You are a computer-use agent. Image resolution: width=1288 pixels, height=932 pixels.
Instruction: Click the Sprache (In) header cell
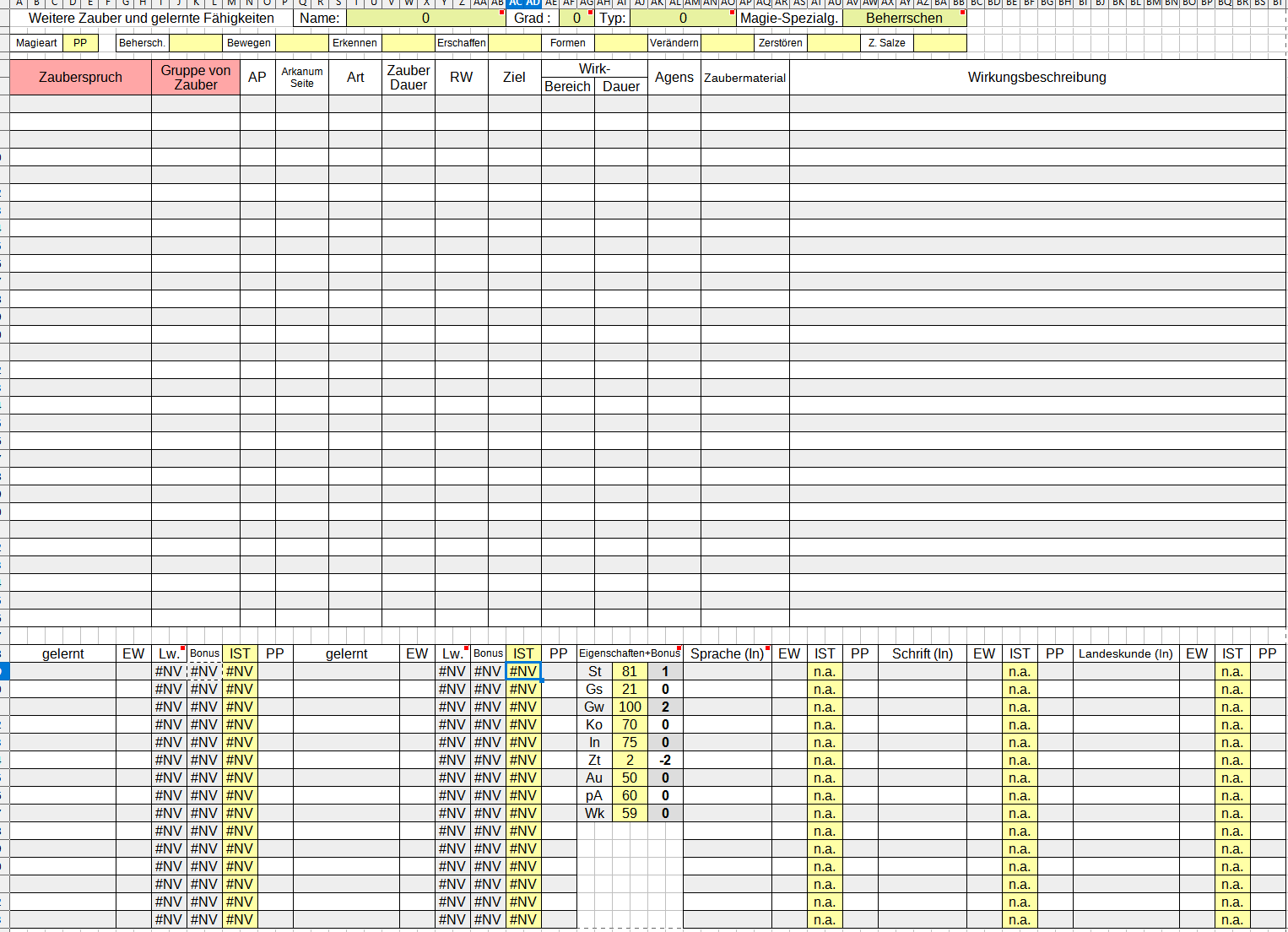pyautogui.click(x=727, y=653)
